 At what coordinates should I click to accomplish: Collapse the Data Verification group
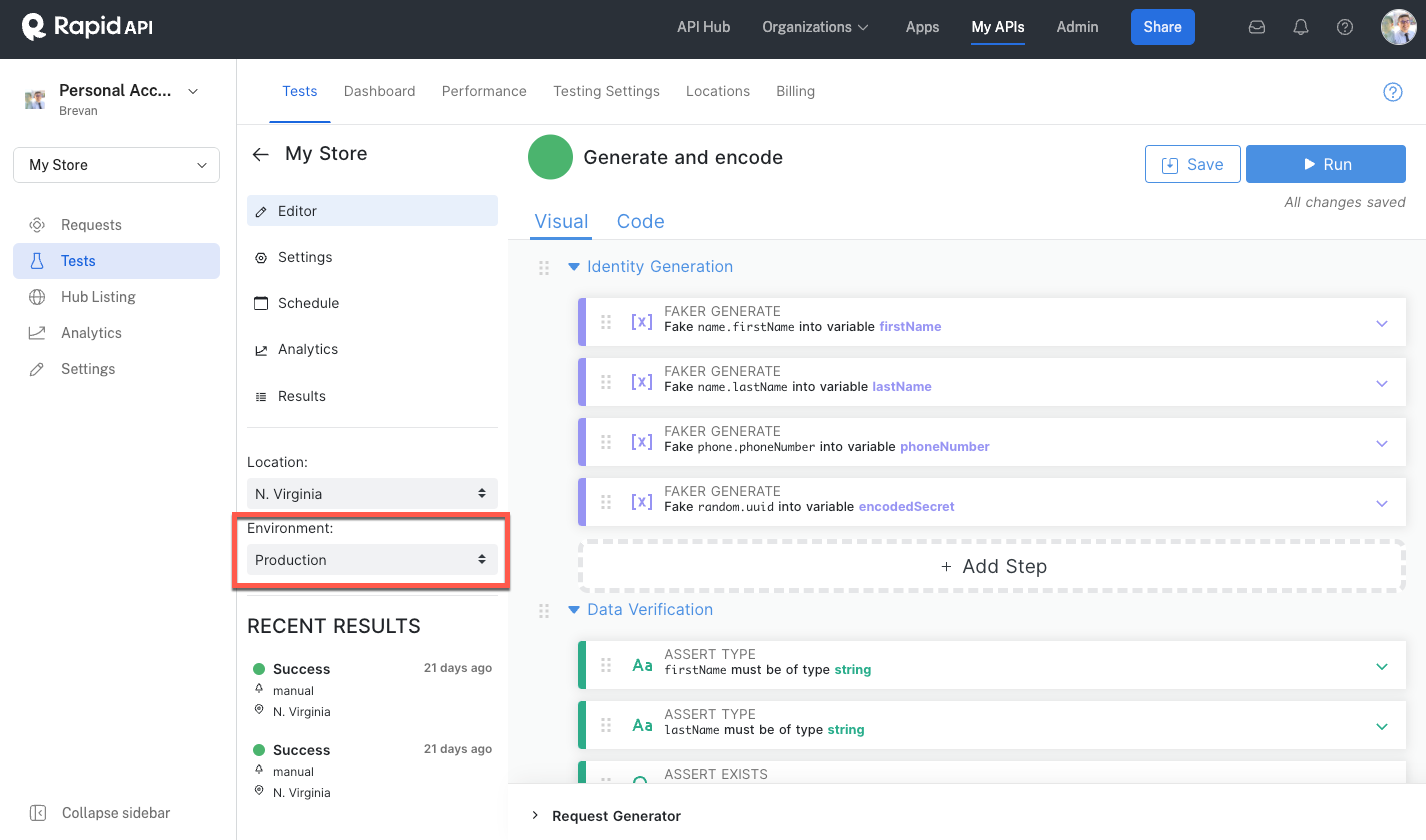574,610
